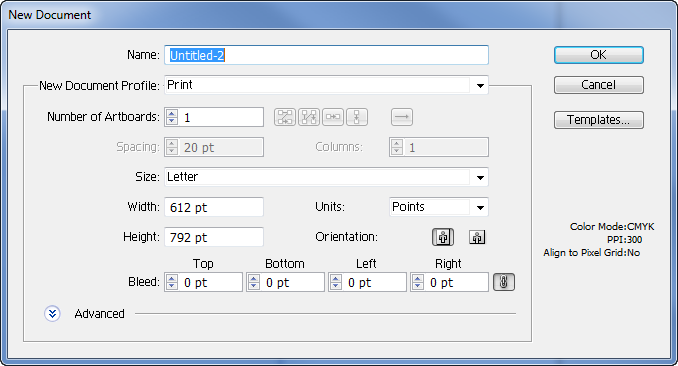Toggle the bleed chain link icon
Image resolution: width=678 pixels, height=366 pixels.
pos(504,282)
